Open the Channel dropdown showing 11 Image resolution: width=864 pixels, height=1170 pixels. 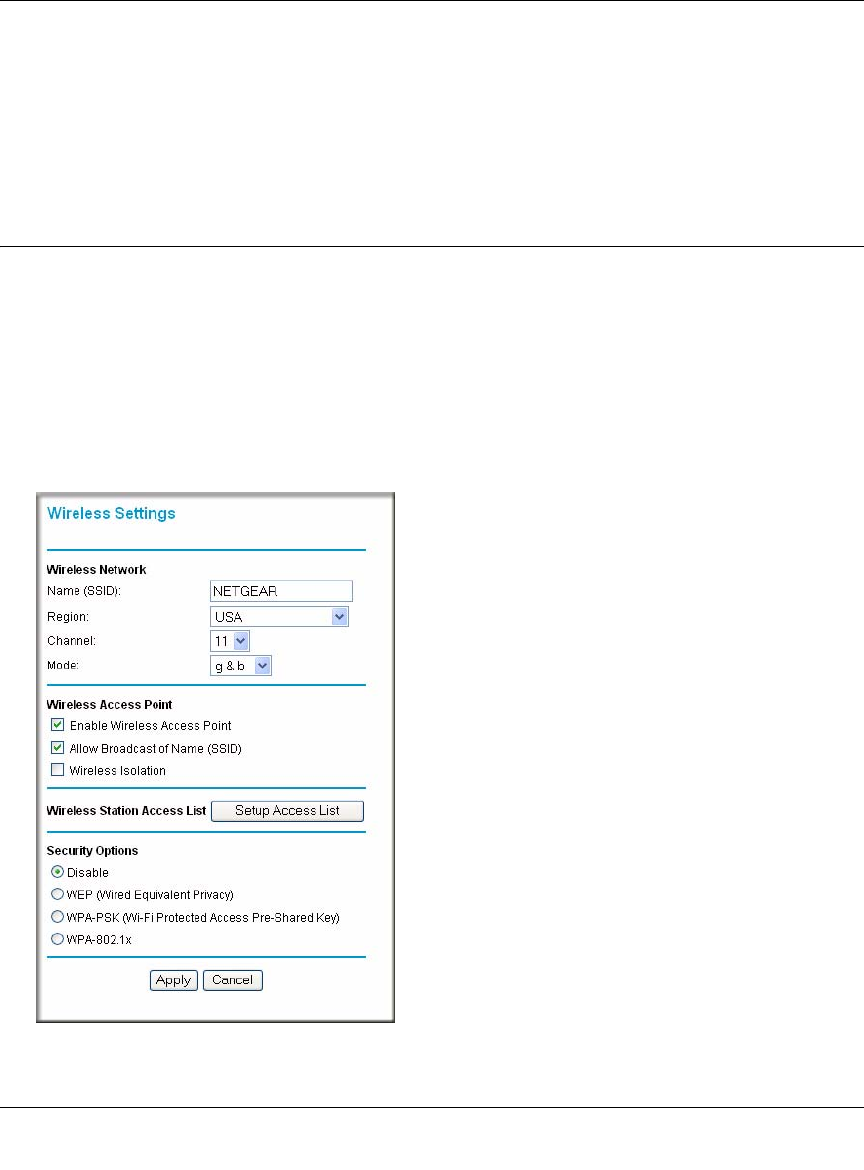(x=230, y=641)
